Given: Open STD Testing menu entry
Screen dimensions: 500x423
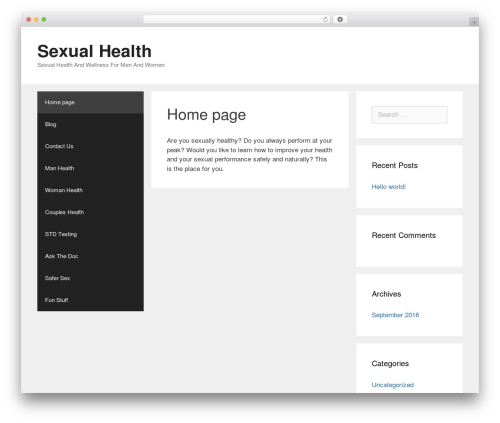Looking at the screenshot, I should coord(90,234).
